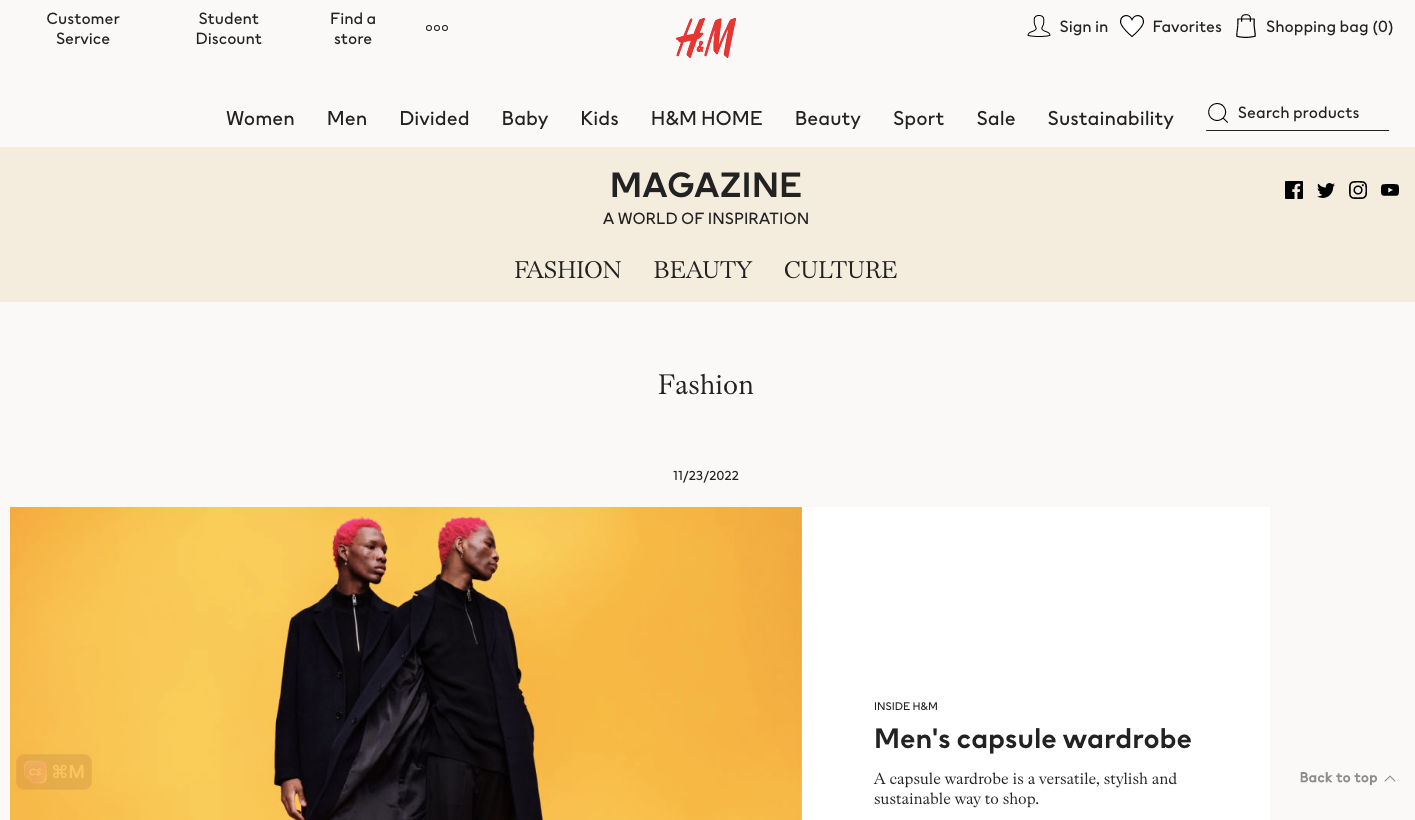
Task: Open the Shopping bag icon
Action: tap(1246, 27)
